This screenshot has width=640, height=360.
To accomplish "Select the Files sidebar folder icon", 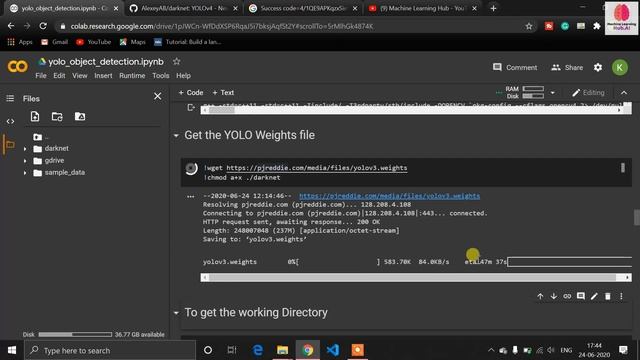I will [10, 144].
